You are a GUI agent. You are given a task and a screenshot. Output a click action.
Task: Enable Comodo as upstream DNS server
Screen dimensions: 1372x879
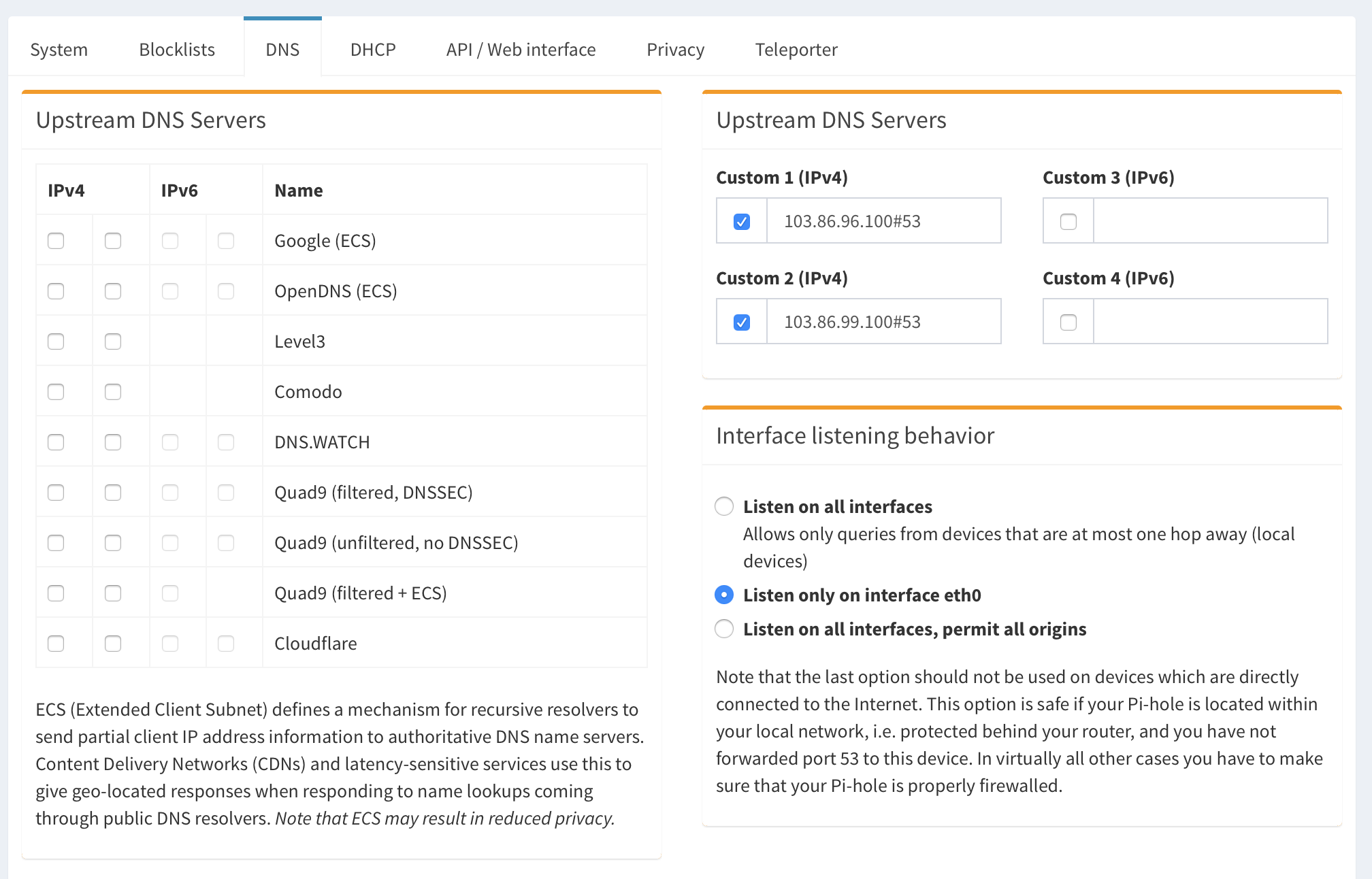click(x=55, y=391)
